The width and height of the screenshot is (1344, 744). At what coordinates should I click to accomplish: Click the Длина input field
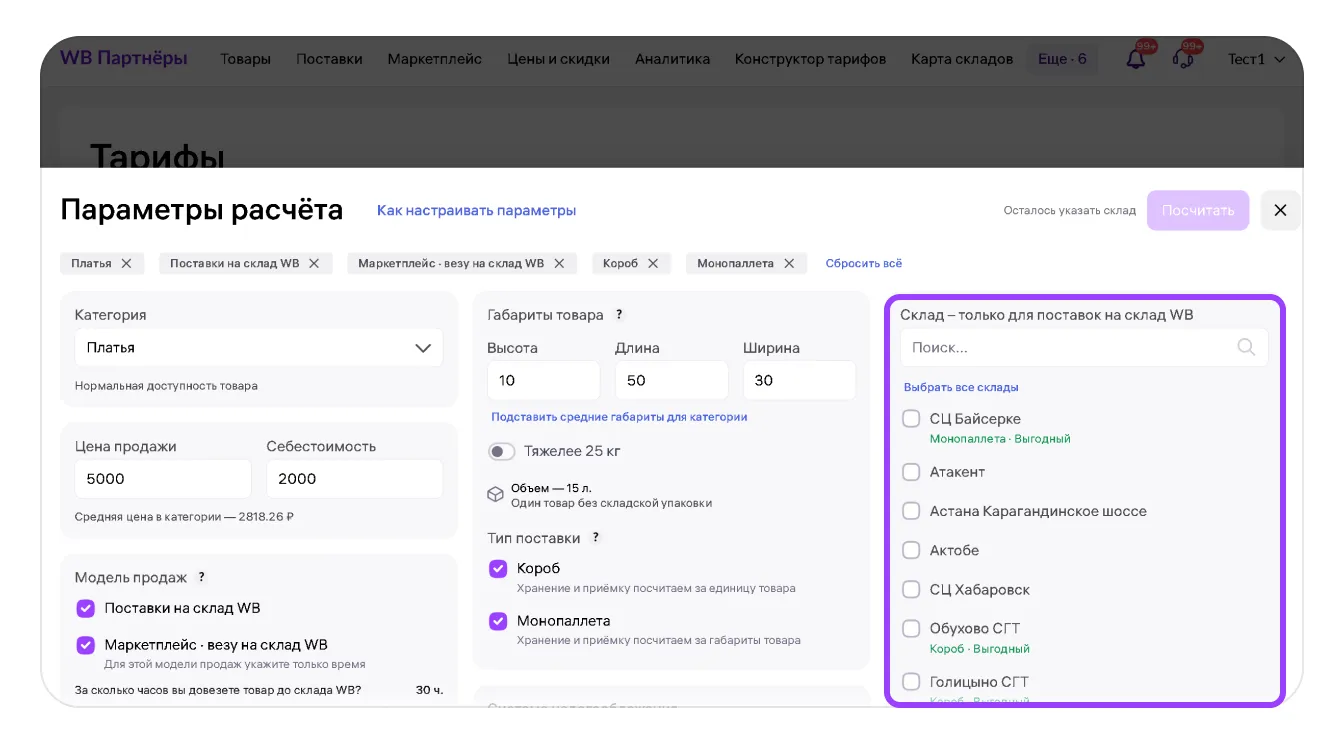671,380
